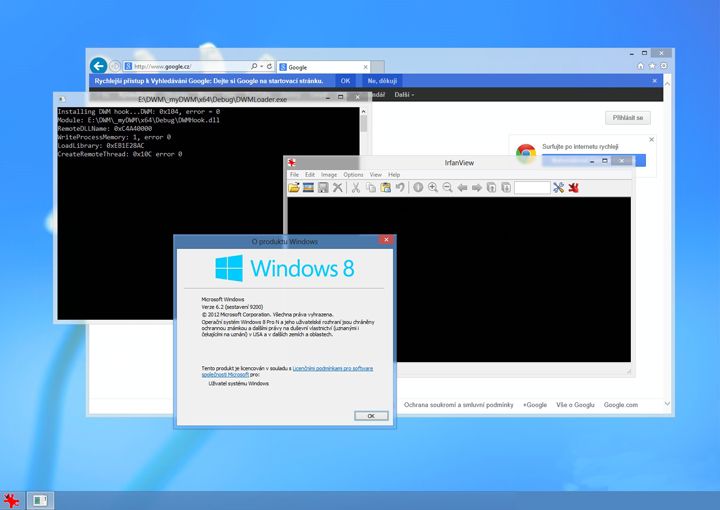Go to next image arrow in IrfanView
The width and height of the screenshot is (720, 510).
(477, 187)
